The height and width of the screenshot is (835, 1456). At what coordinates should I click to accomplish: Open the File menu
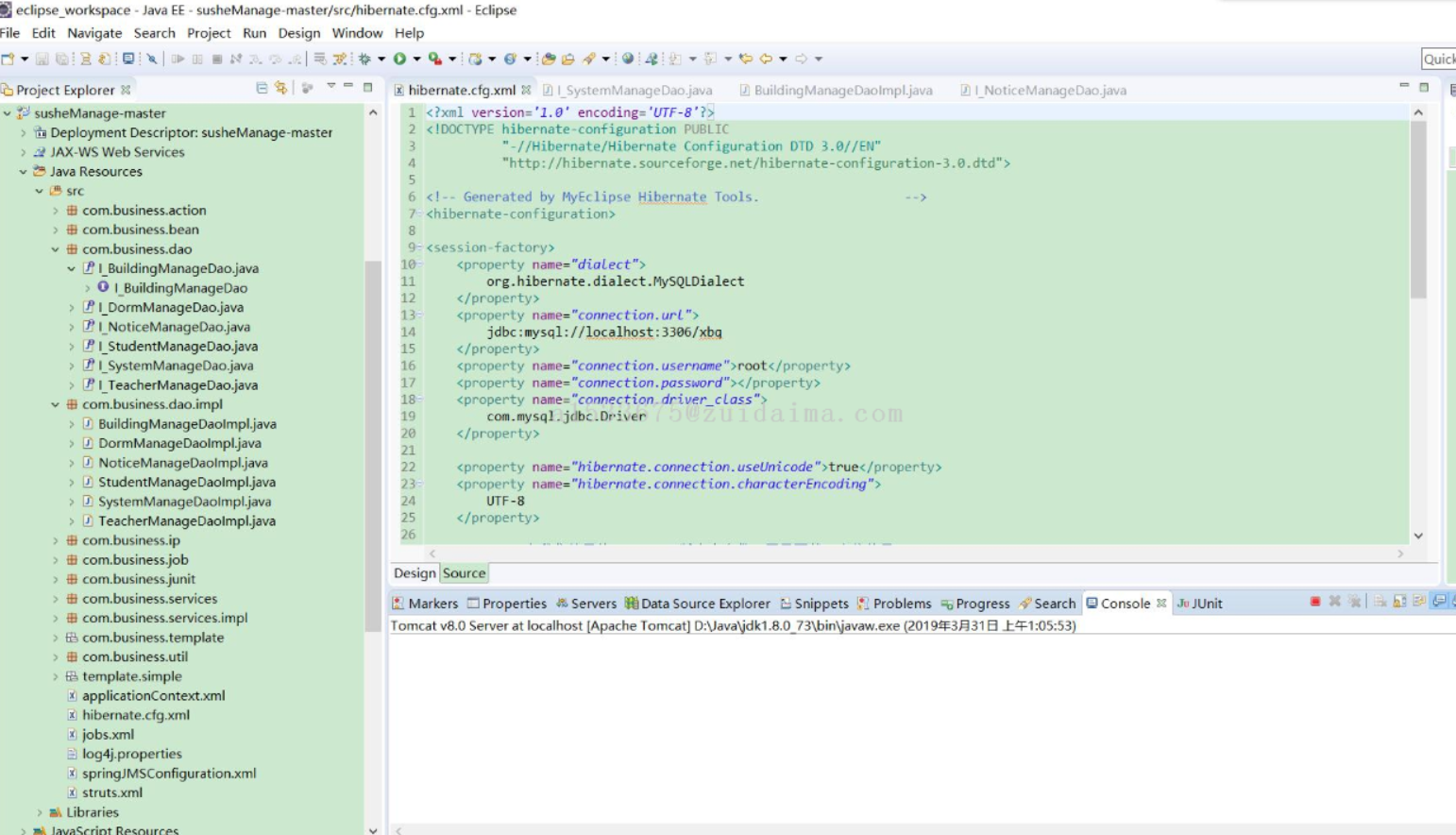click(x=10, y=32)
